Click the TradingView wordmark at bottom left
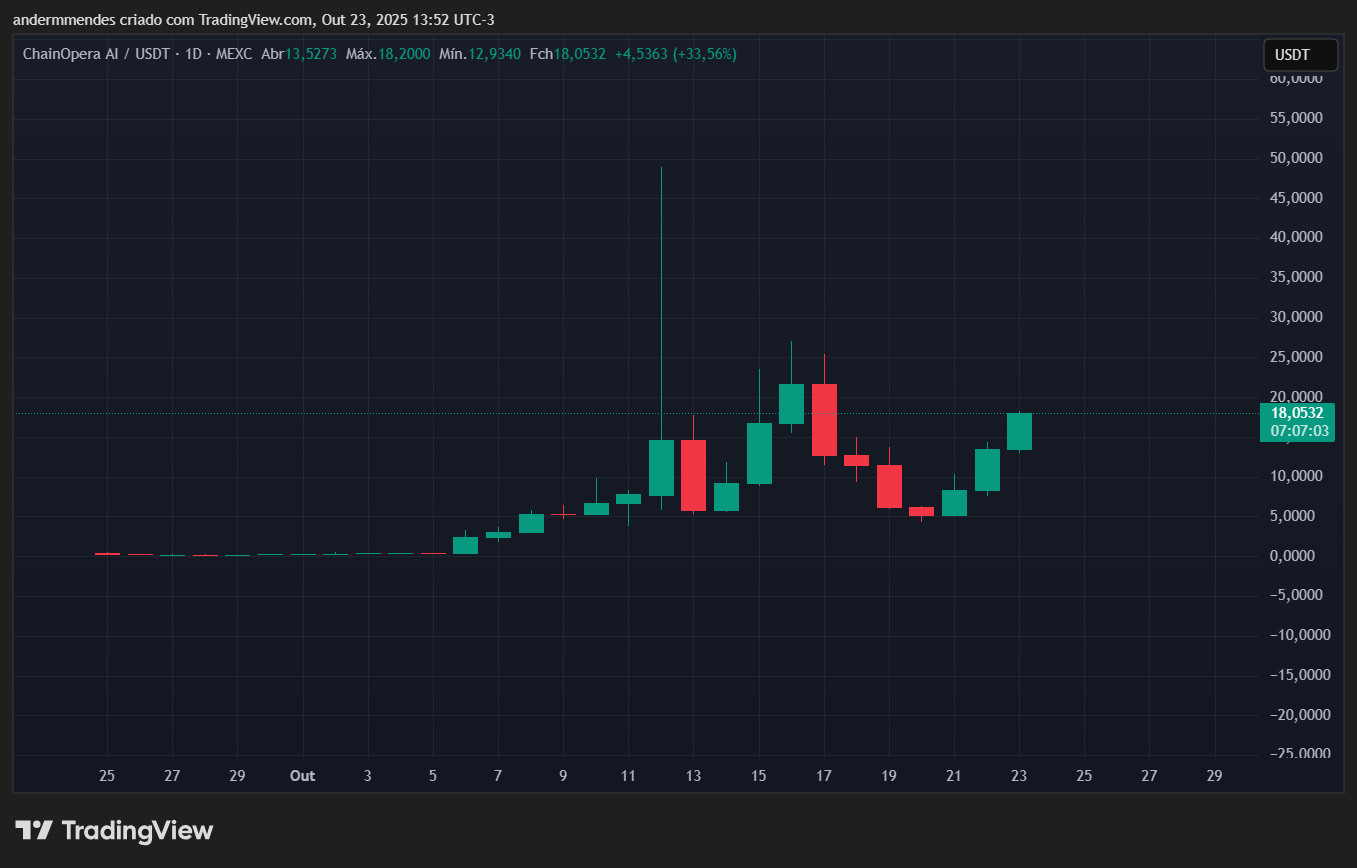The width and height of the screenshot is (1357, 868). click(x=137, y=830)
